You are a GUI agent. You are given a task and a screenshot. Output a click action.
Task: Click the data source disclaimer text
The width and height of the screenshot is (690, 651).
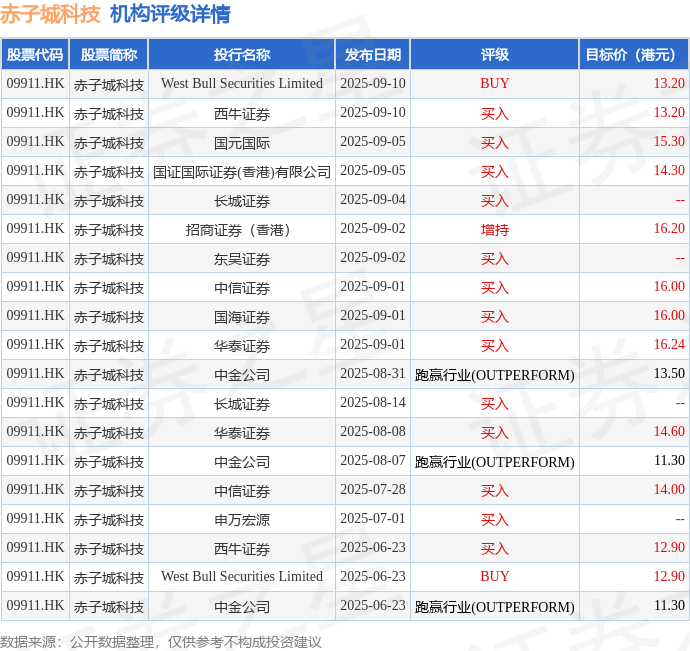click(x=161, y=642)
